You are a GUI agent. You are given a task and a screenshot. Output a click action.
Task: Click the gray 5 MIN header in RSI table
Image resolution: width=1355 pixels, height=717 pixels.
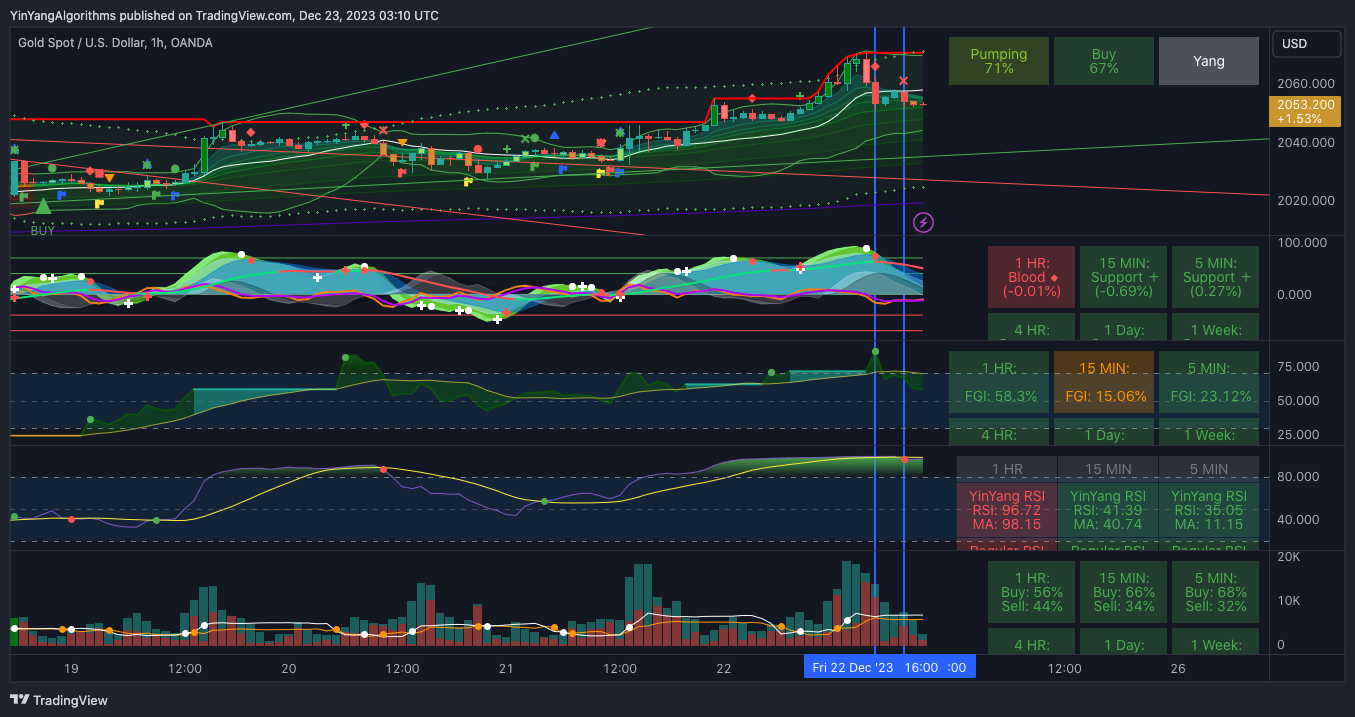point(1209,468)
